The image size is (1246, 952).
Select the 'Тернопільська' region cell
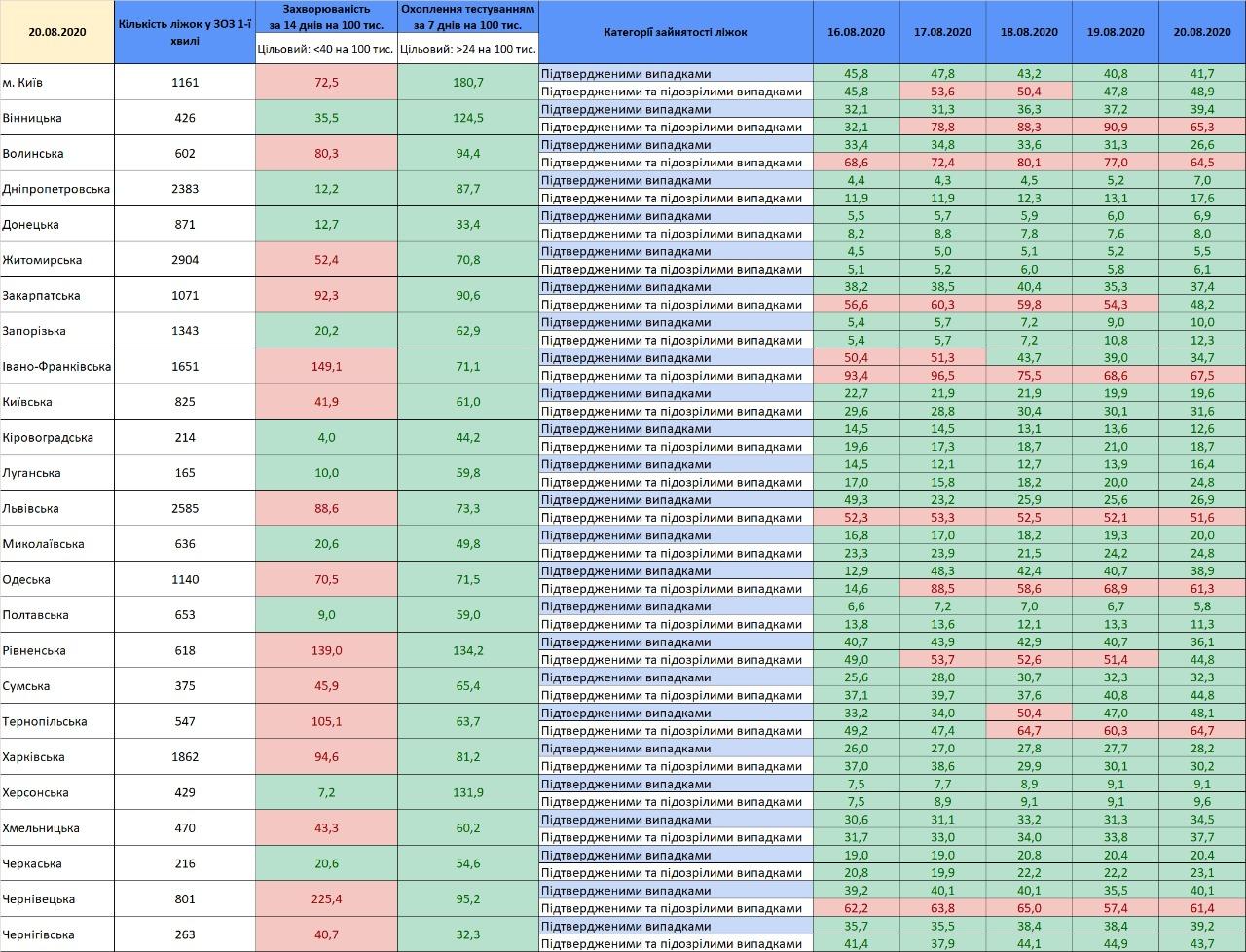[x=56, y=722]
